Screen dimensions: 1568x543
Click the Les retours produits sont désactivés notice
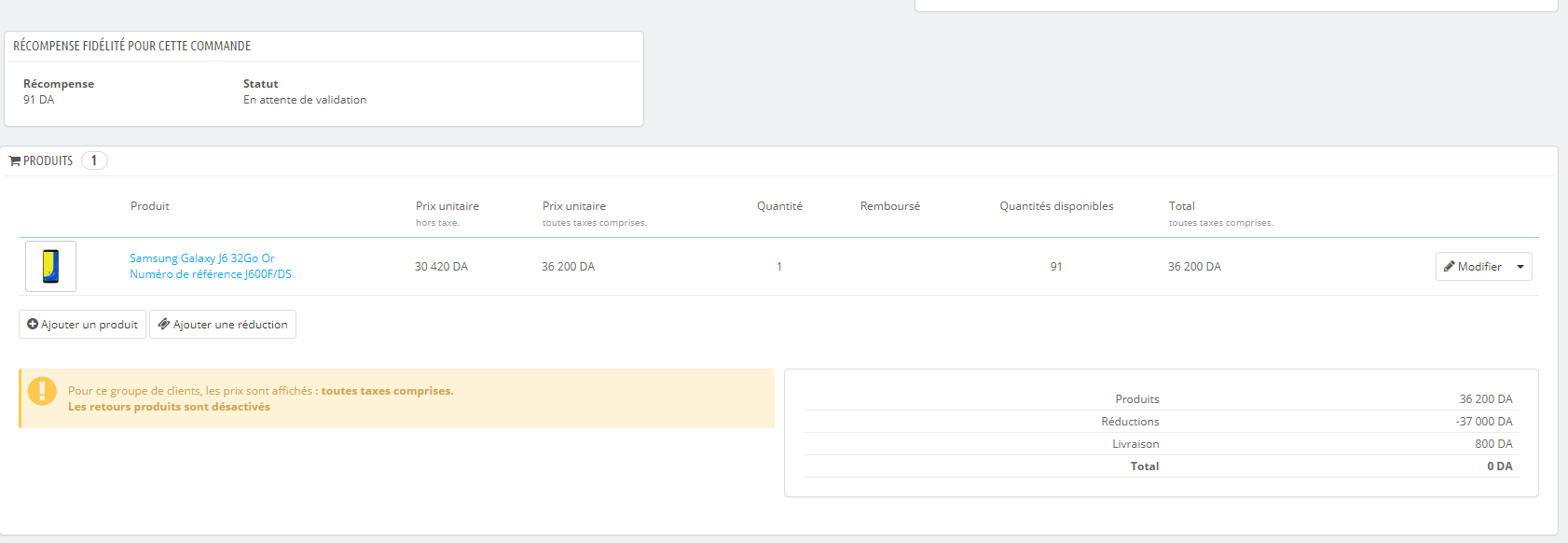169,407
